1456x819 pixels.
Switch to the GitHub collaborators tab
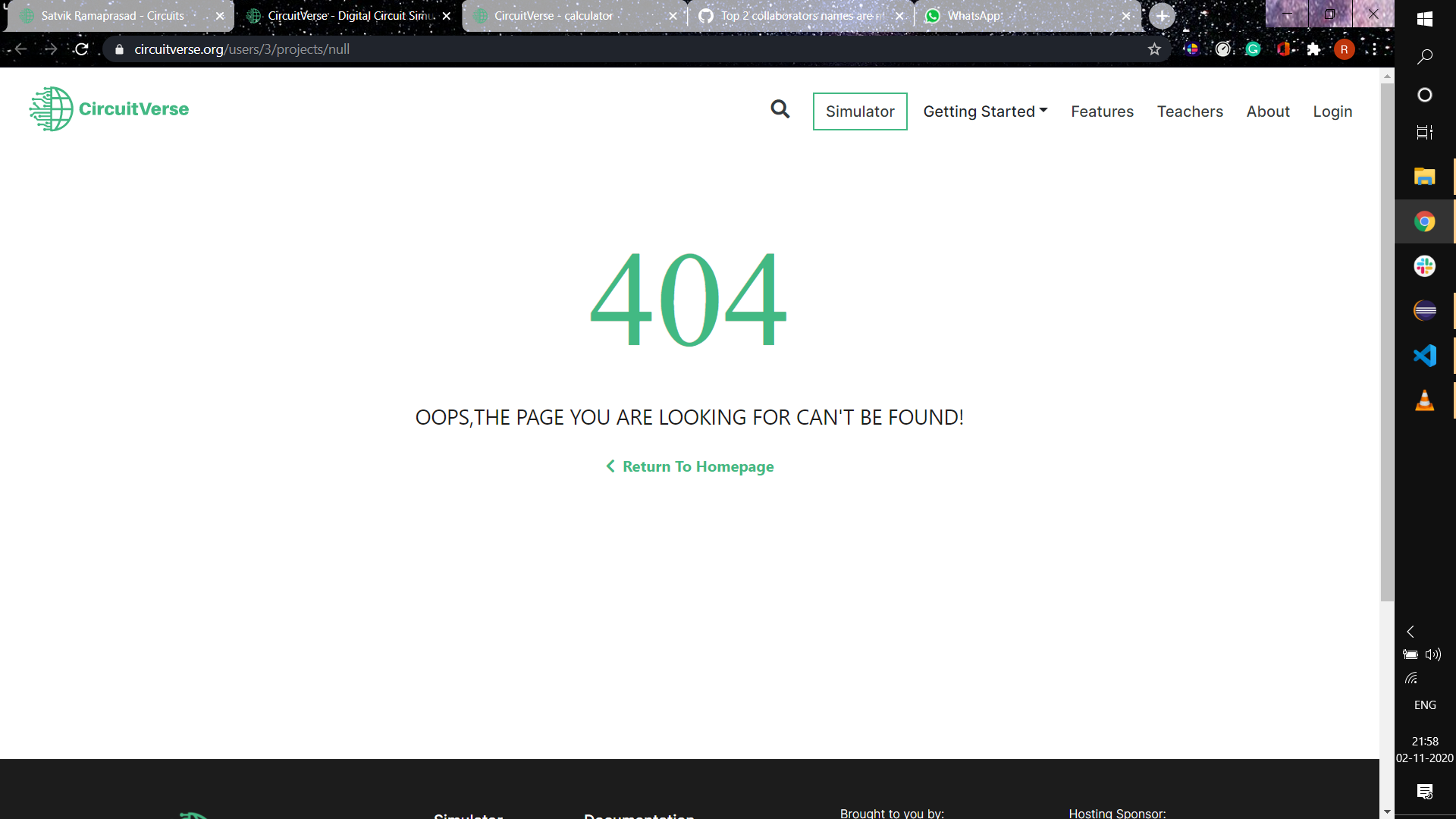pyautogui.click(x=802, y=16)
